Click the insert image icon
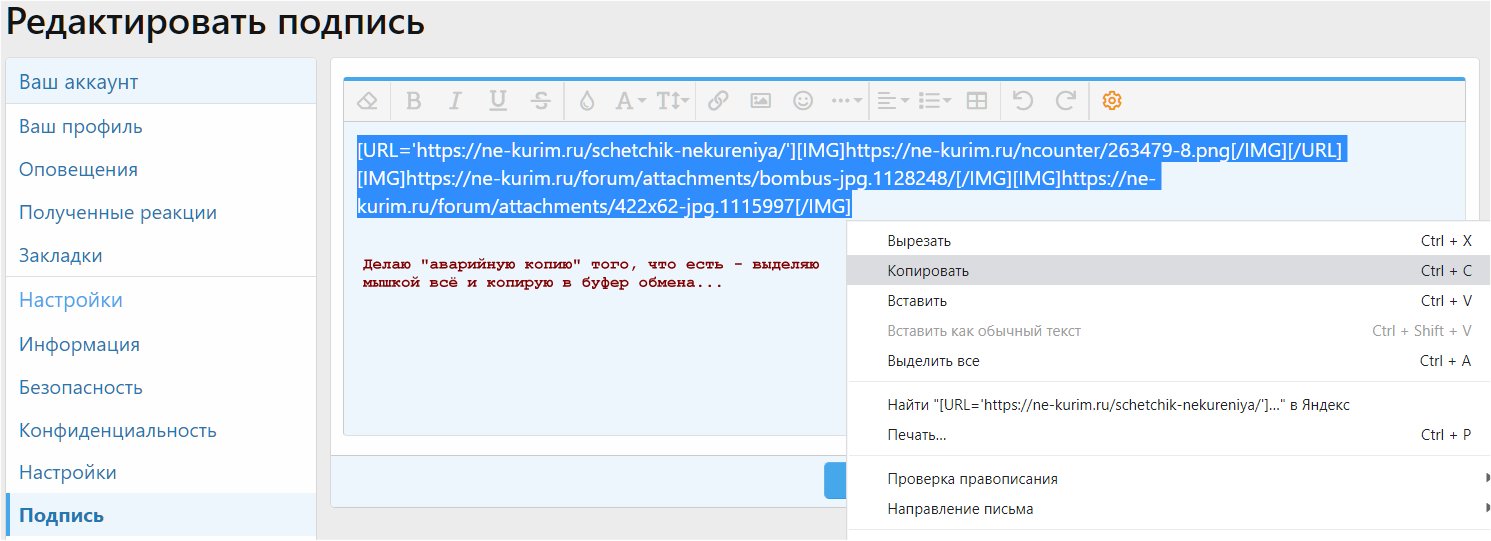Viewport: 1491px width, 541px height. point(760,101)
